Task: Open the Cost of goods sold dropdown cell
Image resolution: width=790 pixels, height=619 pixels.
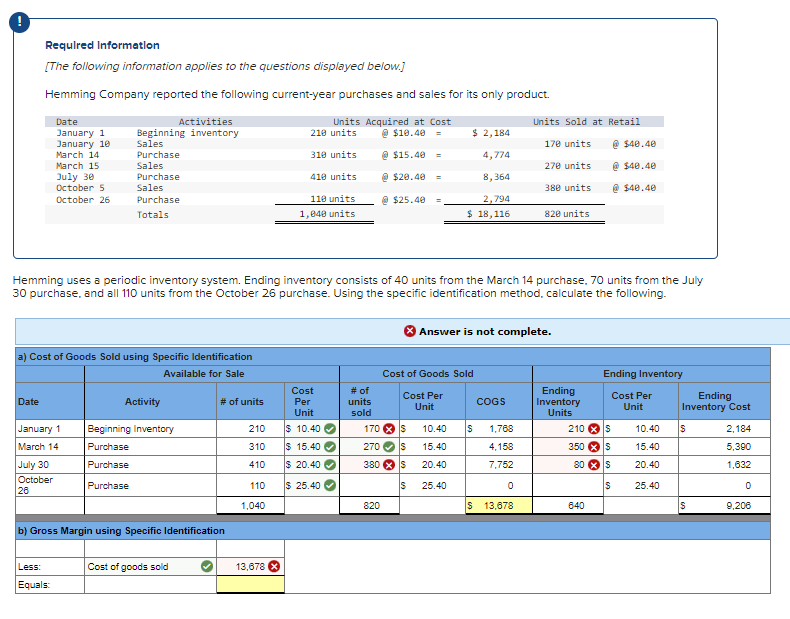Action: (x=150, y=567)
